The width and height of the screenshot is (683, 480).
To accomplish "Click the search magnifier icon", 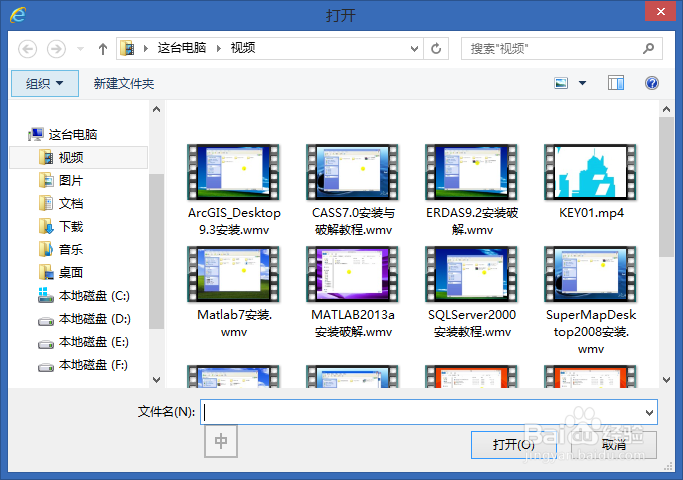I will 648,49.
